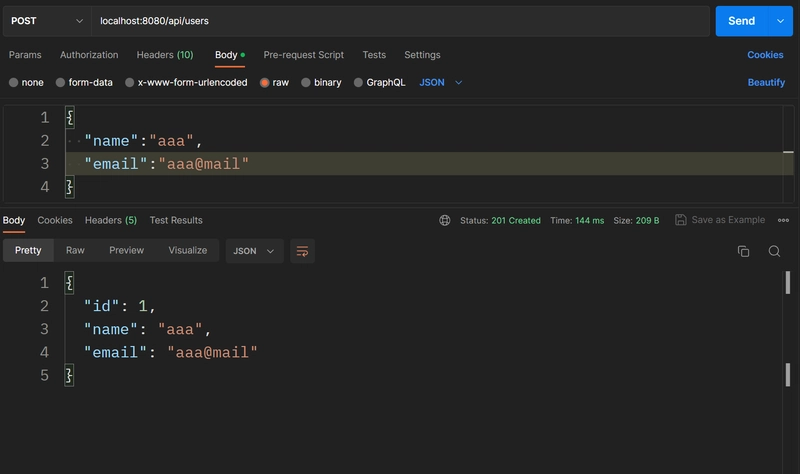Collapse the request body opening brace
Image resolution: width=800 pixels, height=474 pixels.
pyautogui.click(x=70, y=118)
